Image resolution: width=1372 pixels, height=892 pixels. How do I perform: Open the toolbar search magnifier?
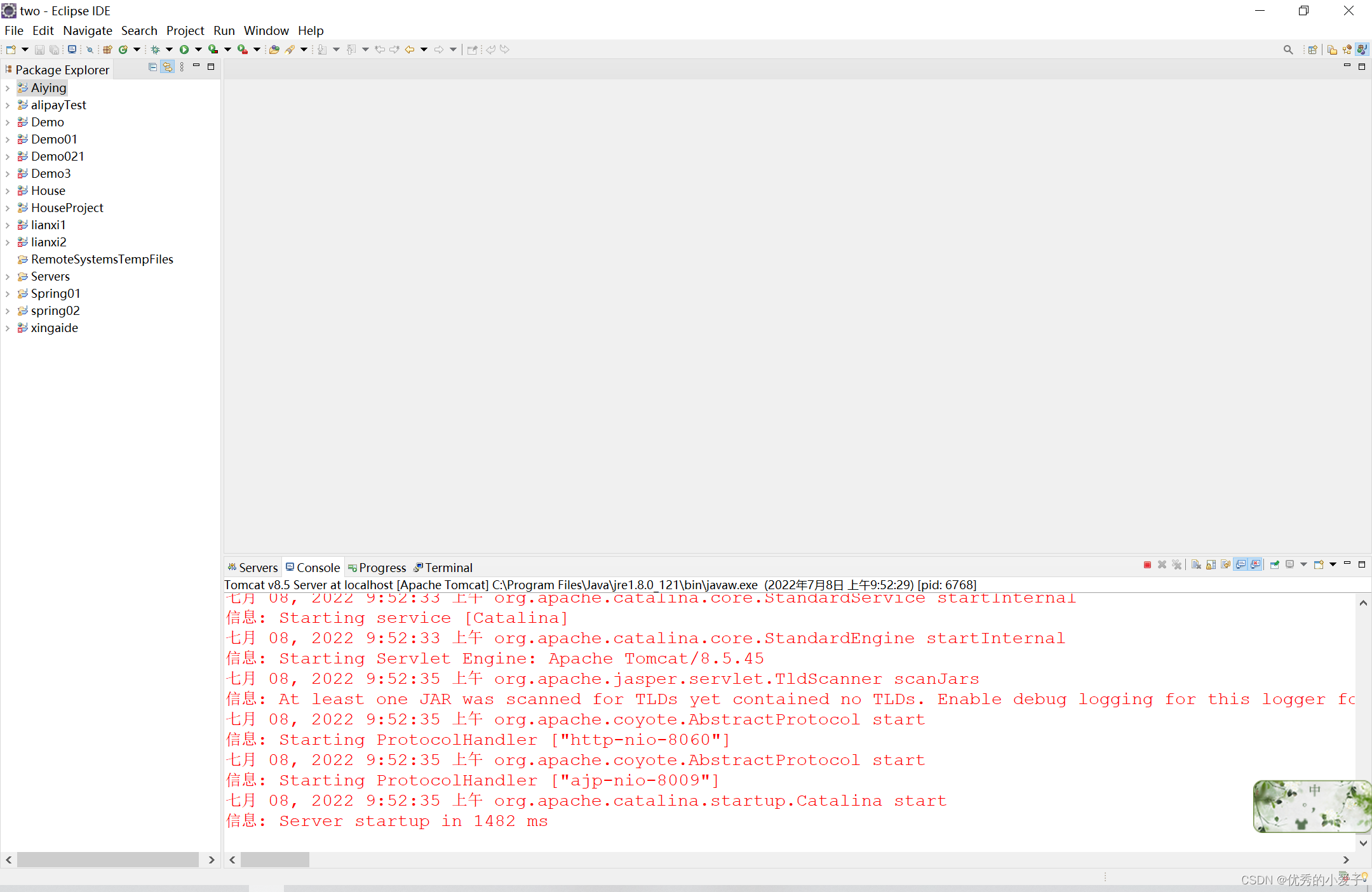pyautogui.click(x=1288, y=50)
